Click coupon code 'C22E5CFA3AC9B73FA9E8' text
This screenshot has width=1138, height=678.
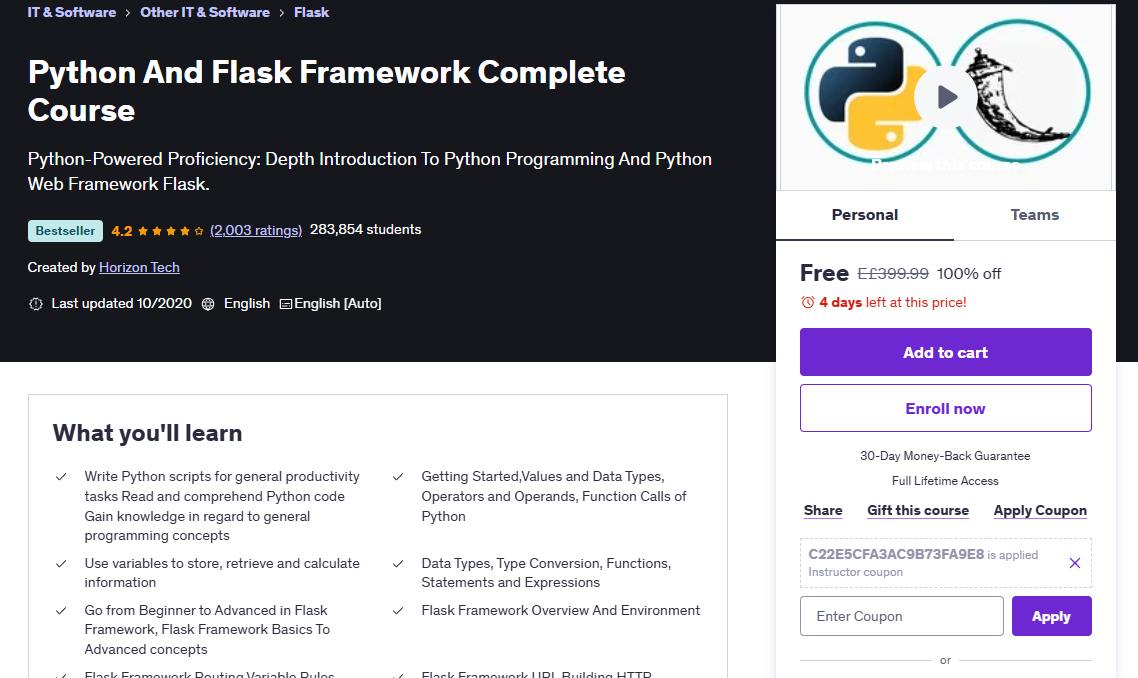pos(896,554)
